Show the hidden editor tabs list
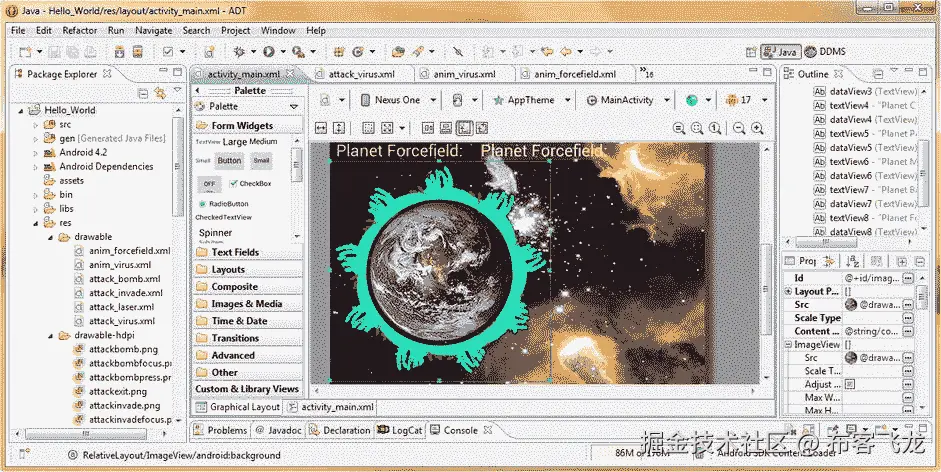The image size is (941, 472). [647, 73]
